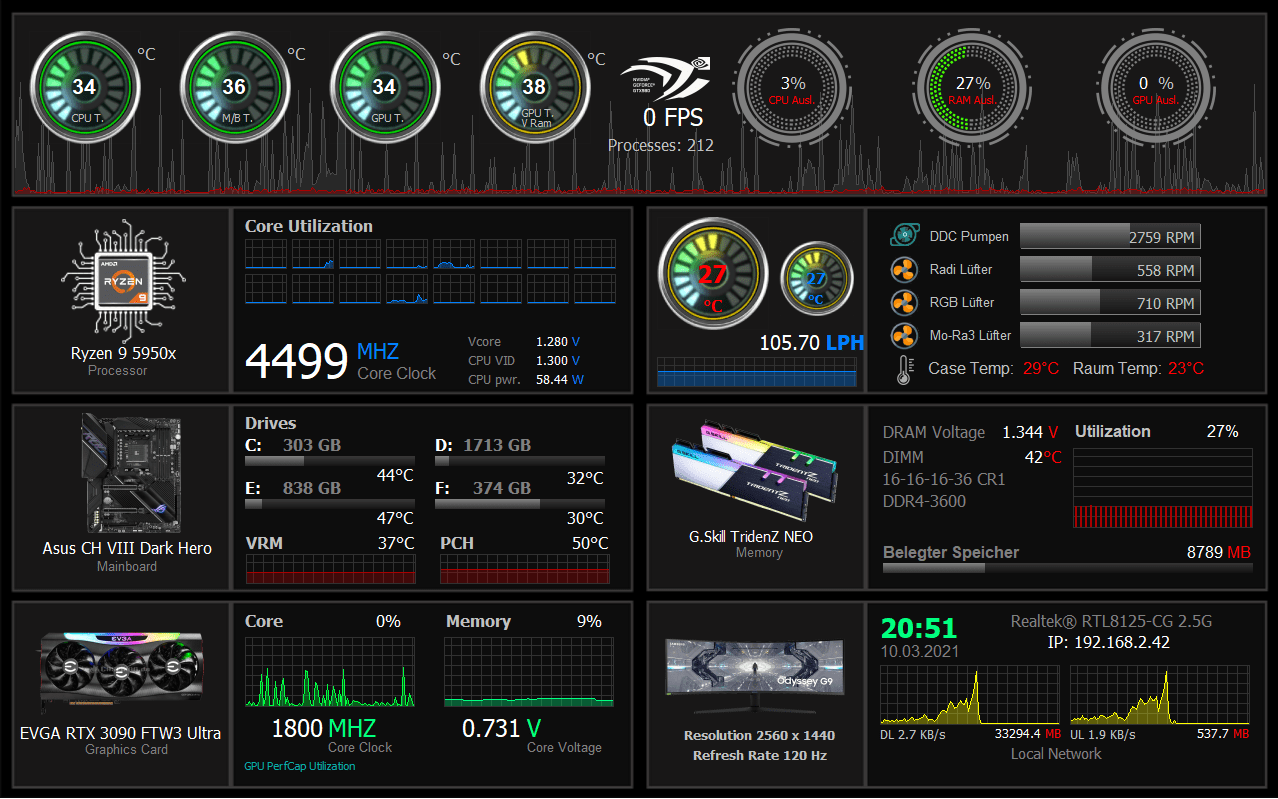1278x799 pixels.
Task: Click the GPU PerfCap Utilization label
Action: coord(299,766)
